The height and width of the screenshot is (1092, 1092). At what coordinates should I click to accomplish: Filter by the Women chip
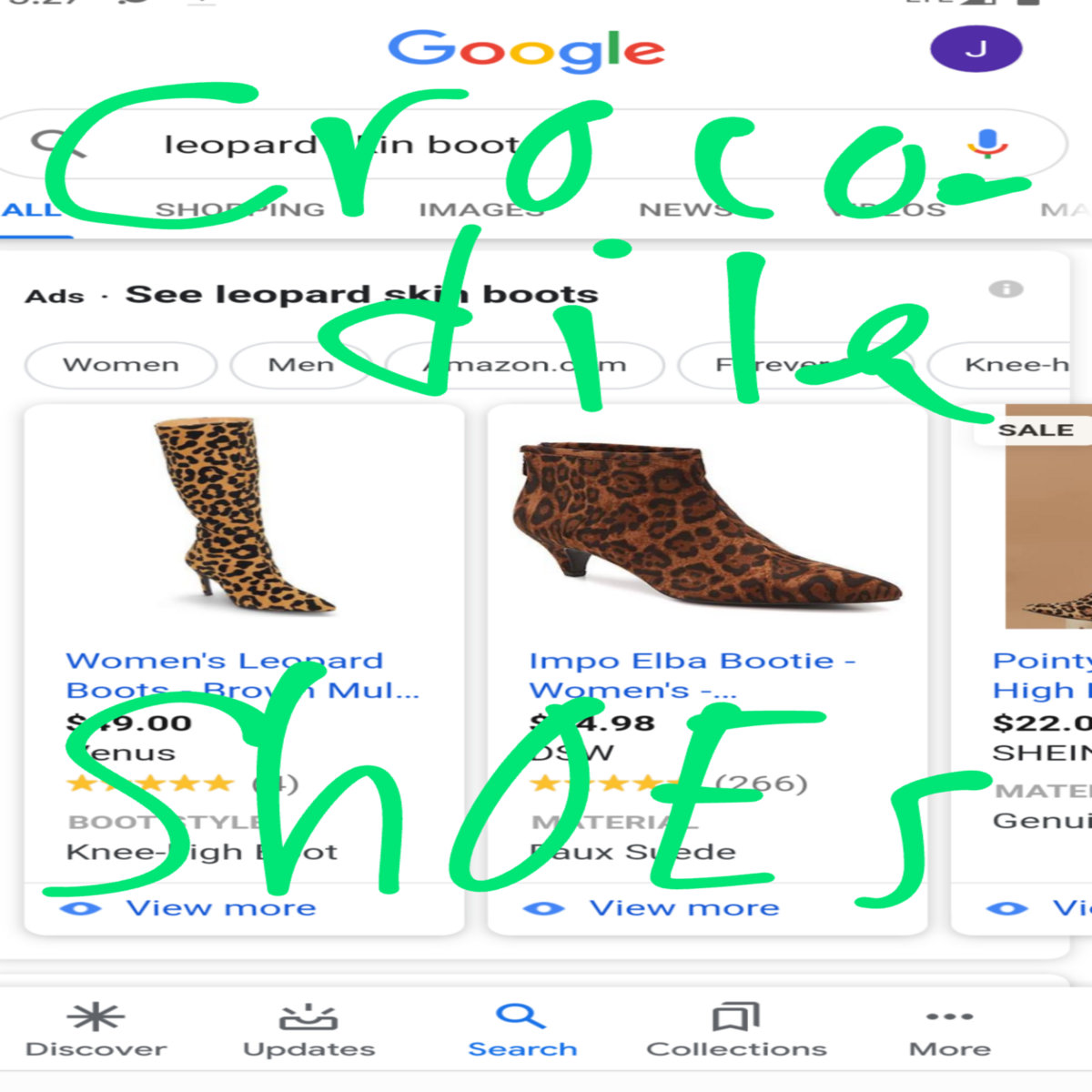click(121, 365)
